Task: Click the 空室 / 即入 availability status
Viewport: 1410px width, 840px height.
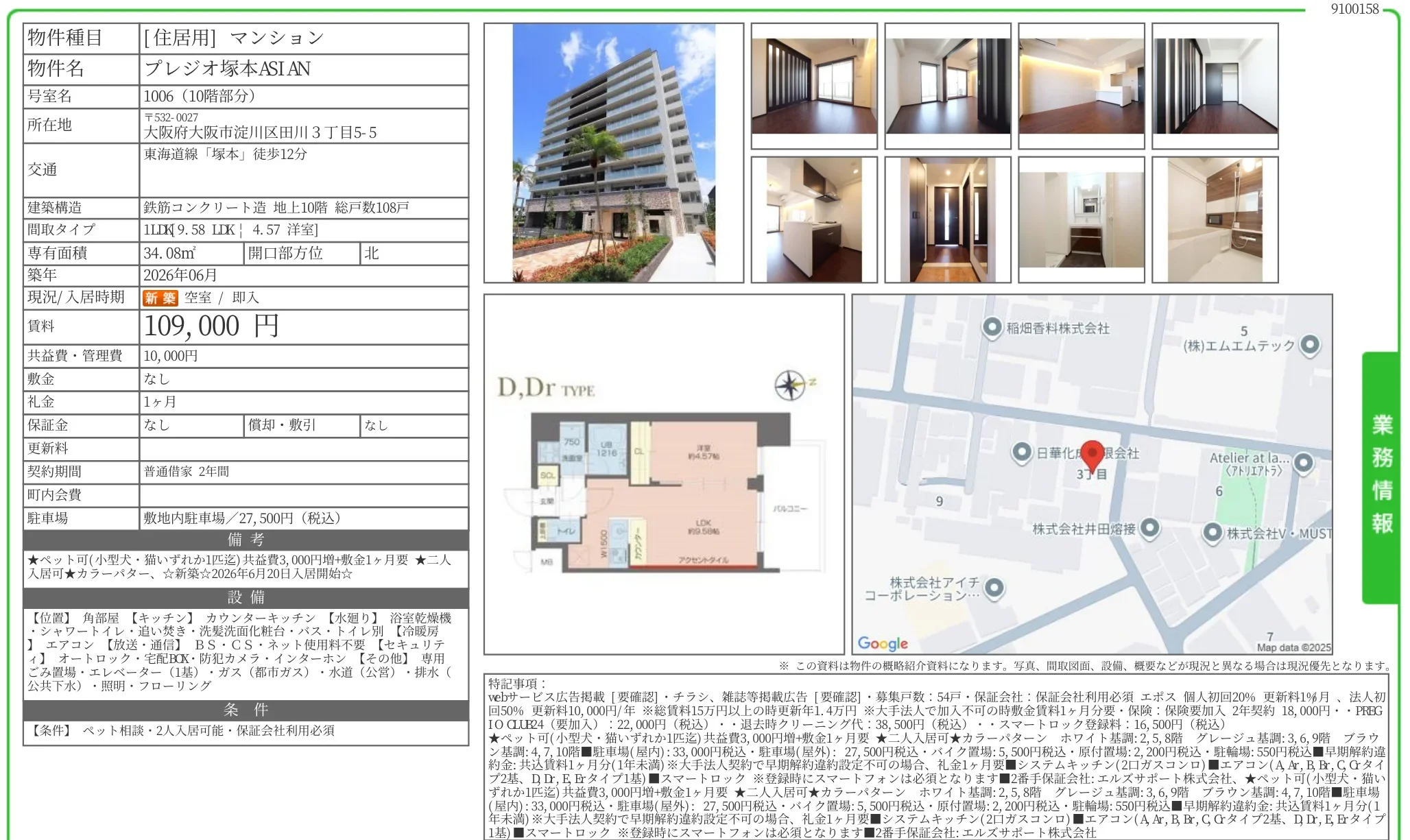Action: click(222, 298)
